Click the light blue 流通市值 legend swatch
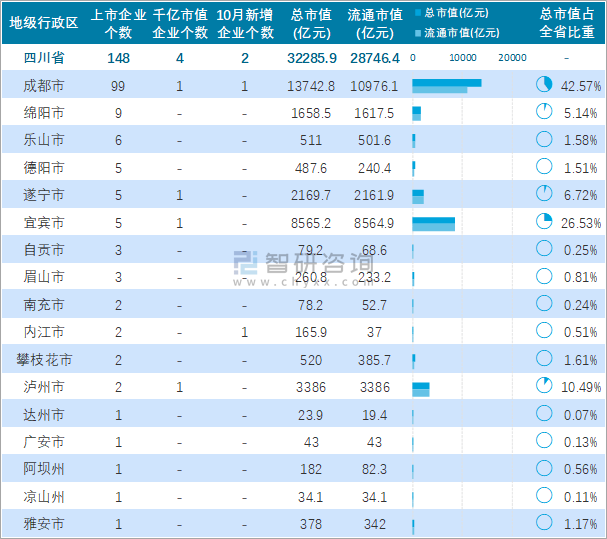Viewport: 607px width, 539px height. click(x=417, y=32)
